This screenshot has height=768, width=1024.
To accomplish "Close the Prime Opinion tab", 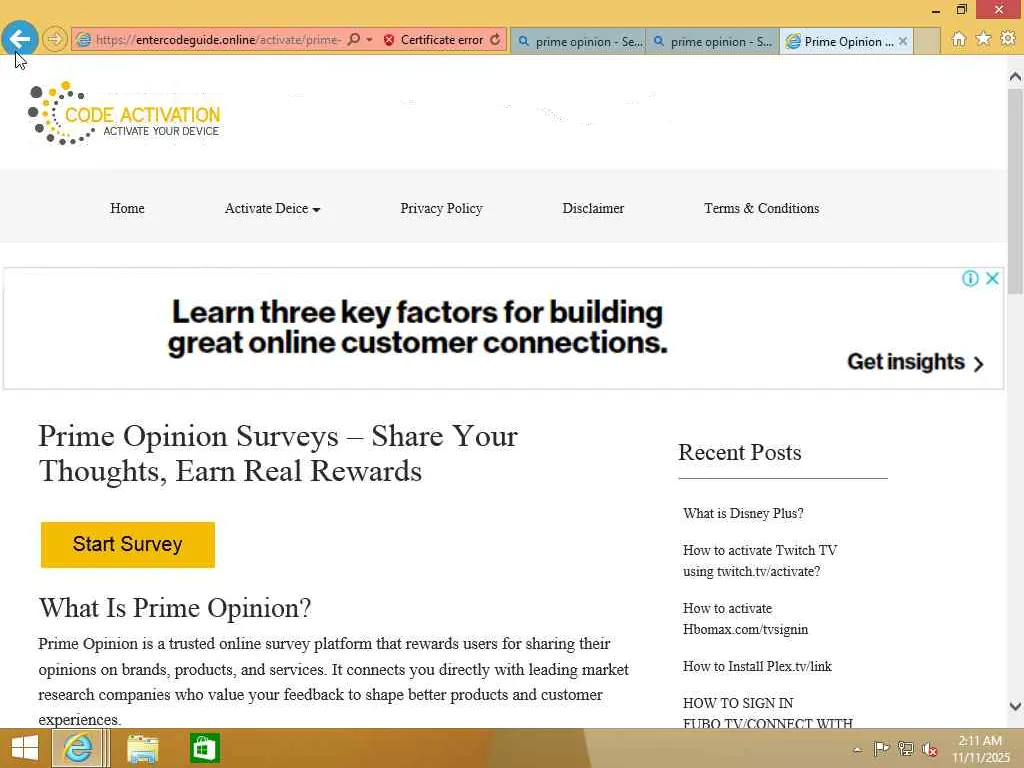I will [x=903, y=41].
